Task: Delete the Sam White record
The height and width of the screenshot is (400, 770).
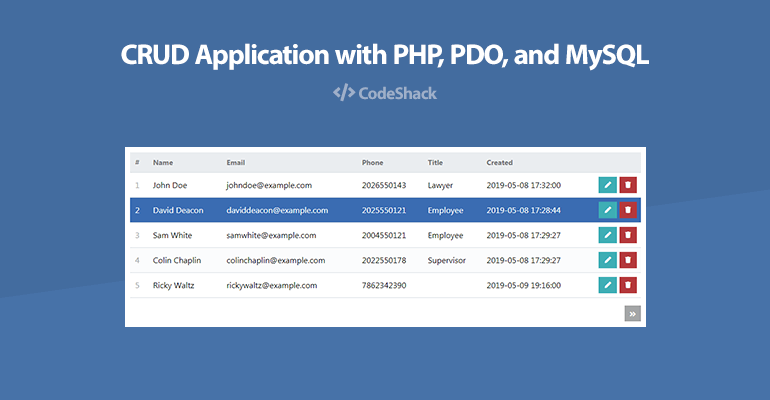Action: click(628, 235)
